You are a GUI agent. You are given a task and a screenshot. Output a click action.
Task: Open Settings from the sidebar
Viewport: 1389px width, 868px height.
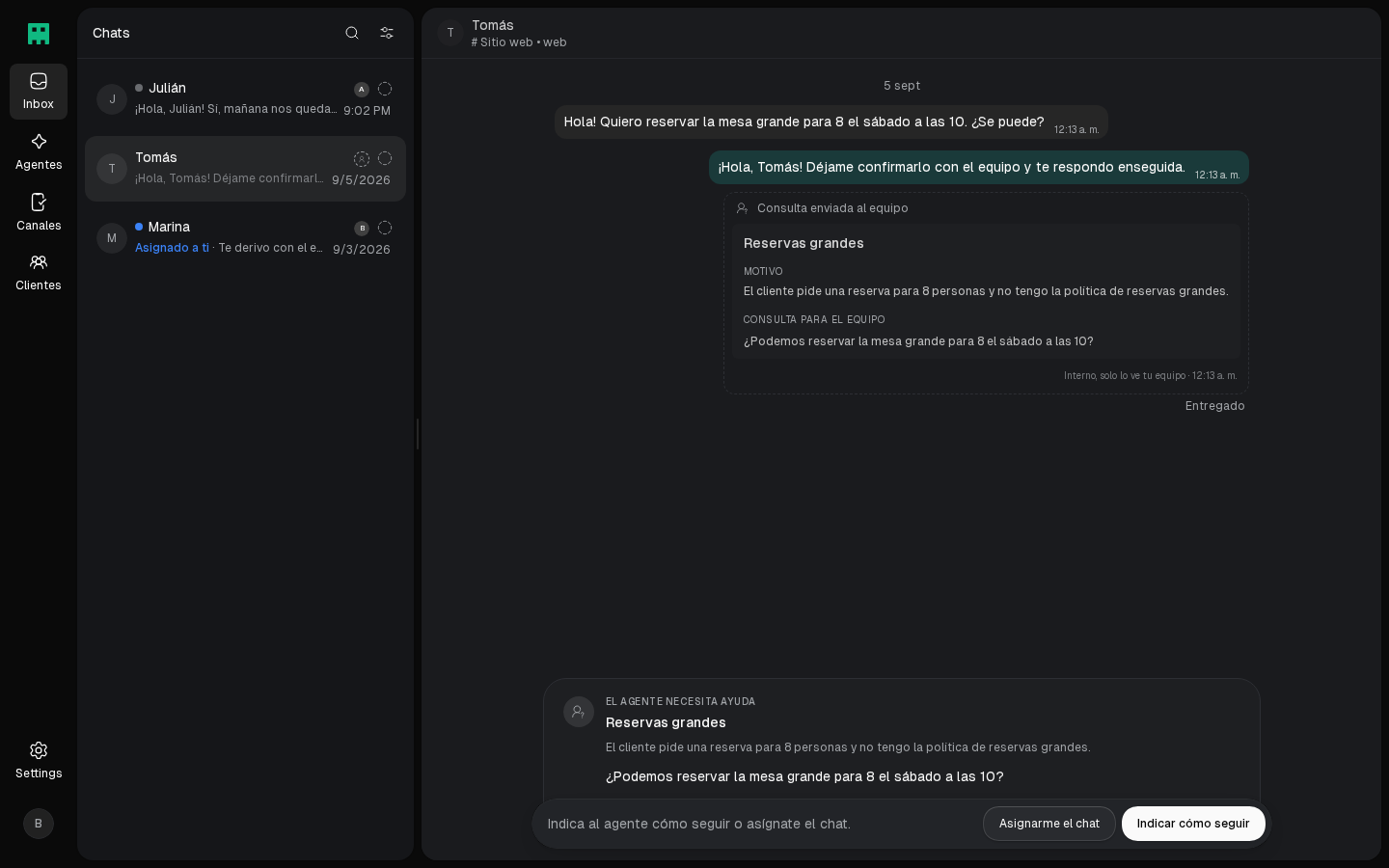(x=39, y=761)
